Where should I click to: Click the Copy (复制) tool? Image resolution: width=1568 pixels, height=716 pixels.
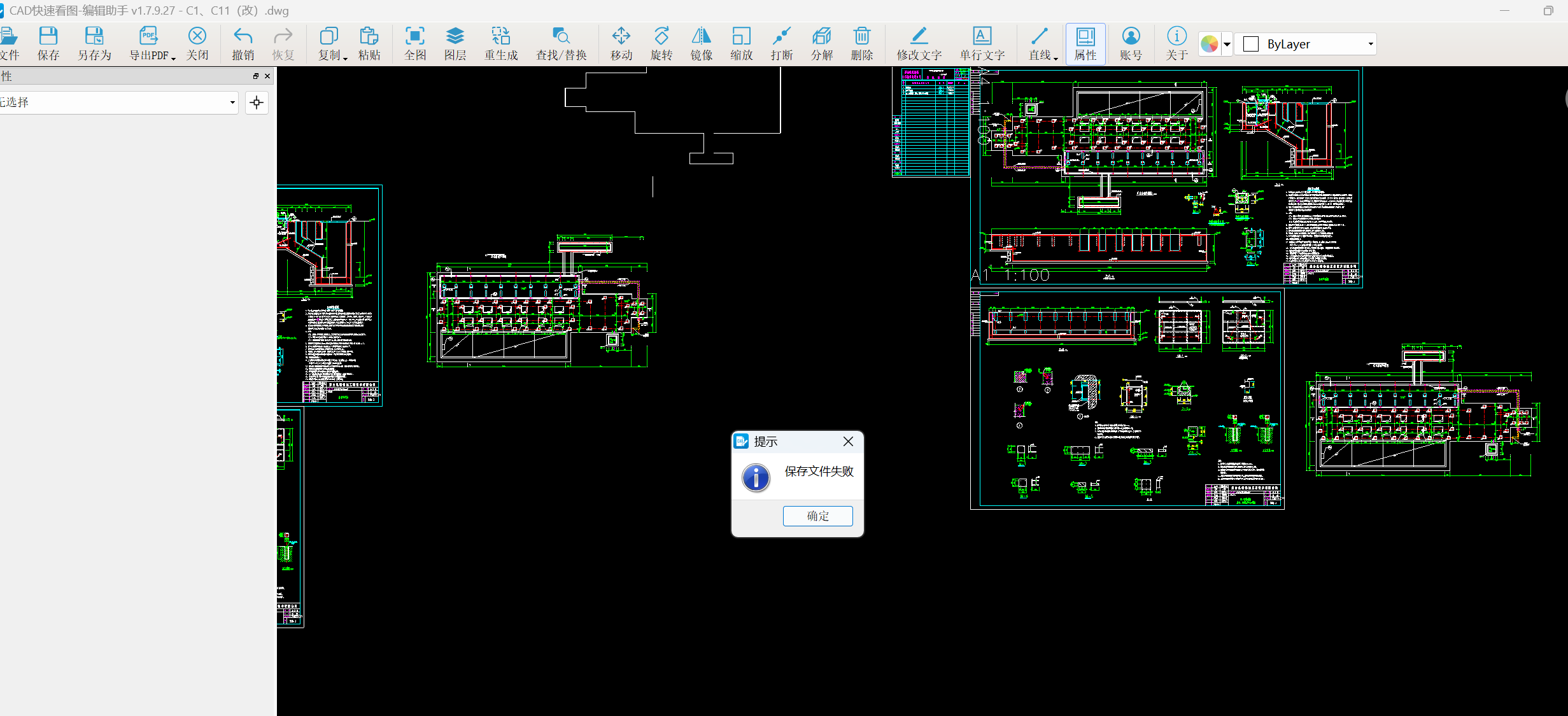[x=329, y=43]
